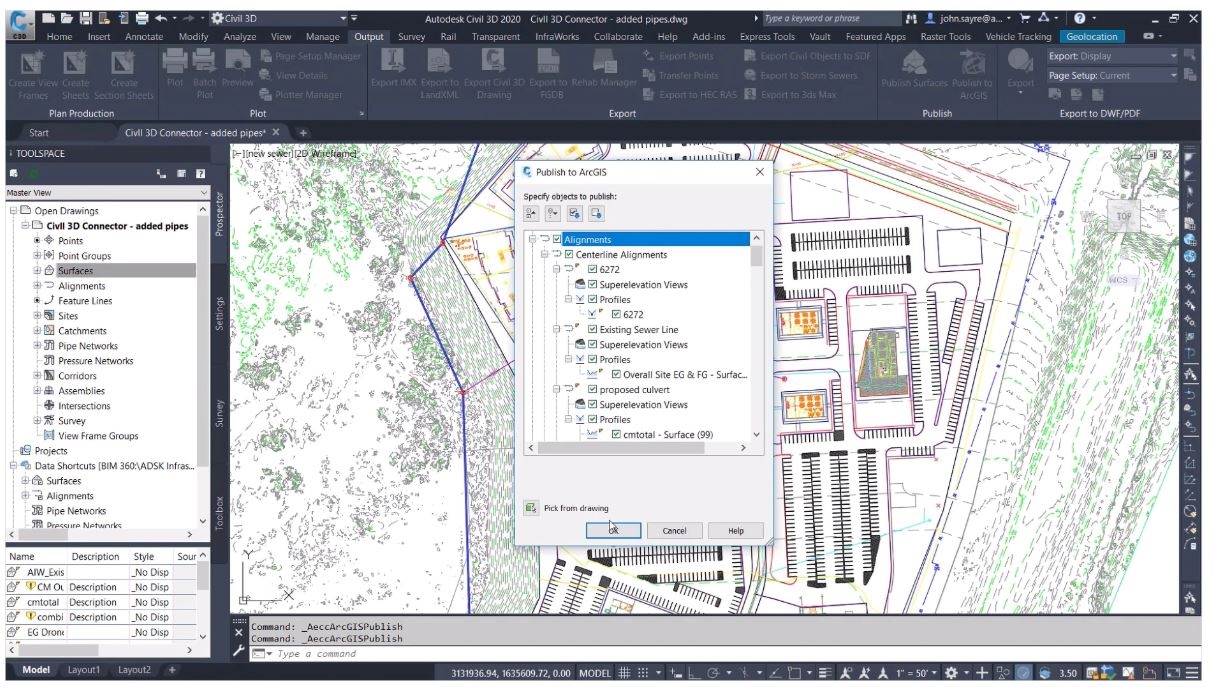1214x690 pixels.
Task: Uncheck the Existing Sewer Line checkbox
Action: pyautogui.click(x=593, y=330)
